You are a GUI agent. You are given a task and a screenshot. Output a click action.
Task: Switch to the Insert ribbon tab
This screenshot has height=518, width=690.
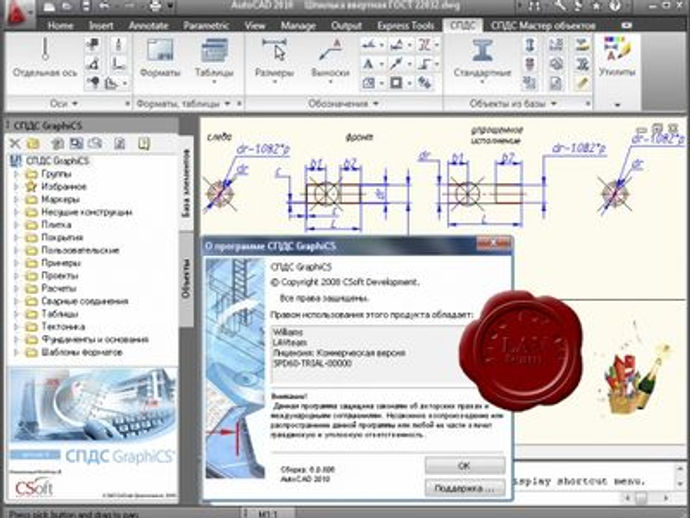click(101, 26)
